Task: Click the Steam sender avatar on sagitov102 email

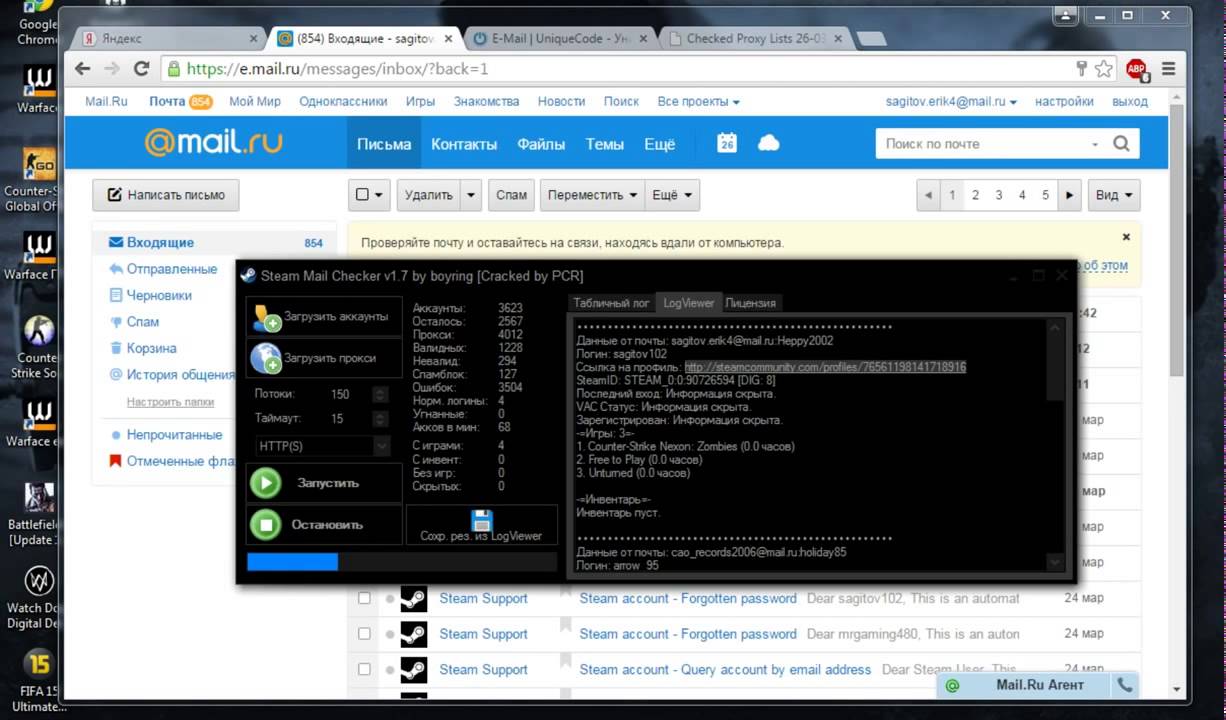Action: coord(414,598)
